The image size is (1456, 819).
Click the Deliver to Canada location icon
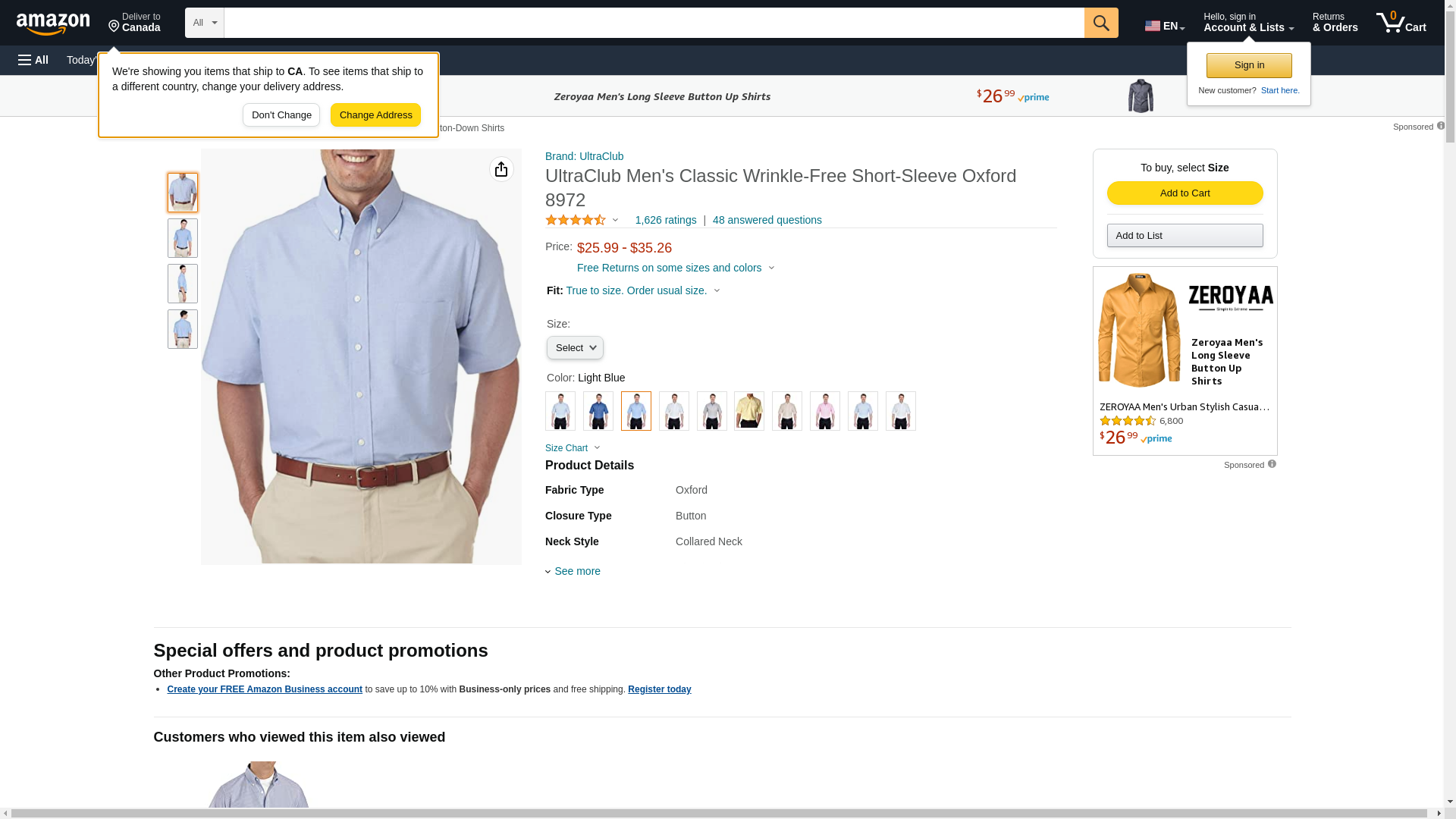tap(115, 27)
